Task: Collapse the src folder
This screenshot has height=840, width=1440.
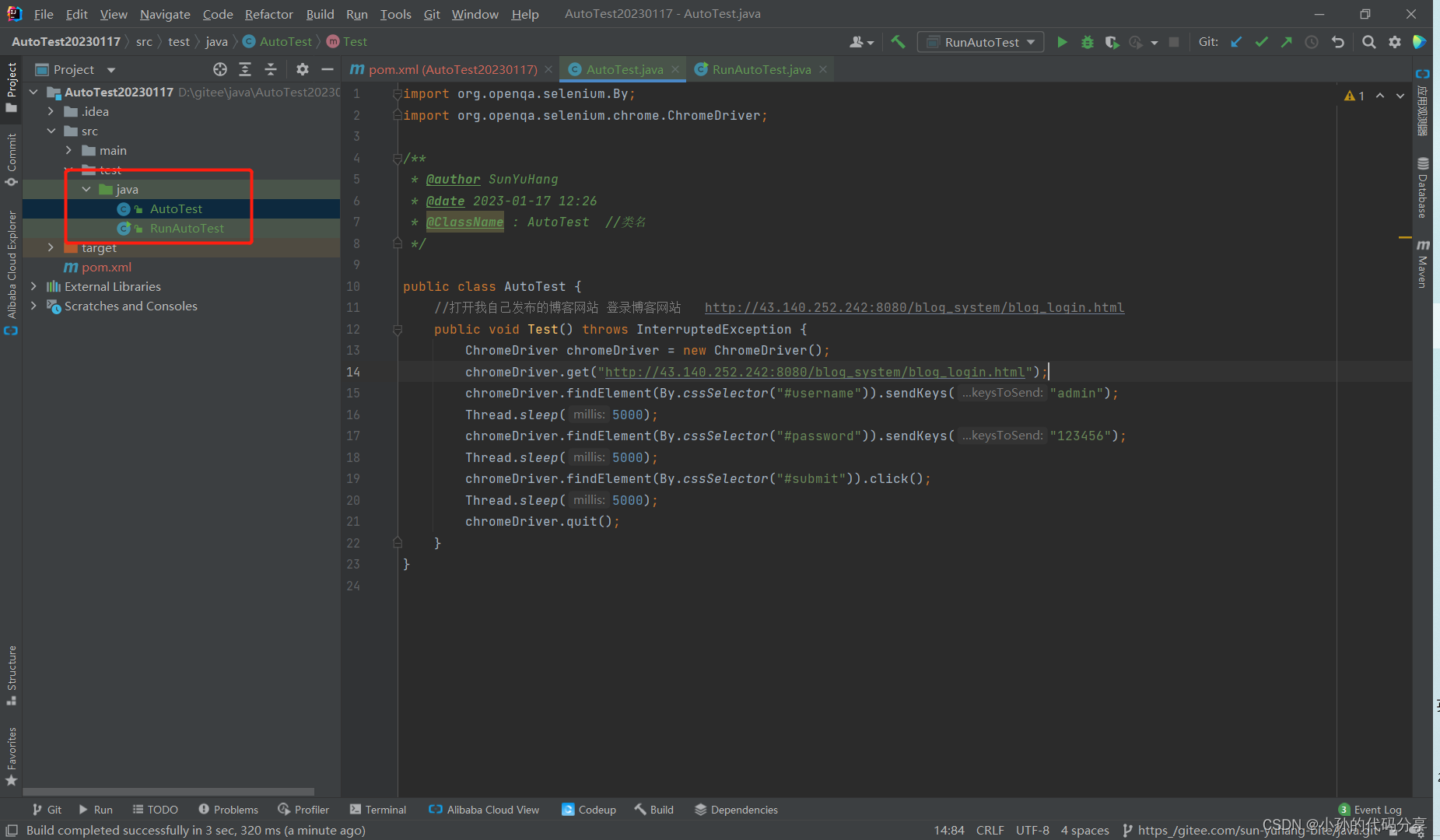Action: 51,131
